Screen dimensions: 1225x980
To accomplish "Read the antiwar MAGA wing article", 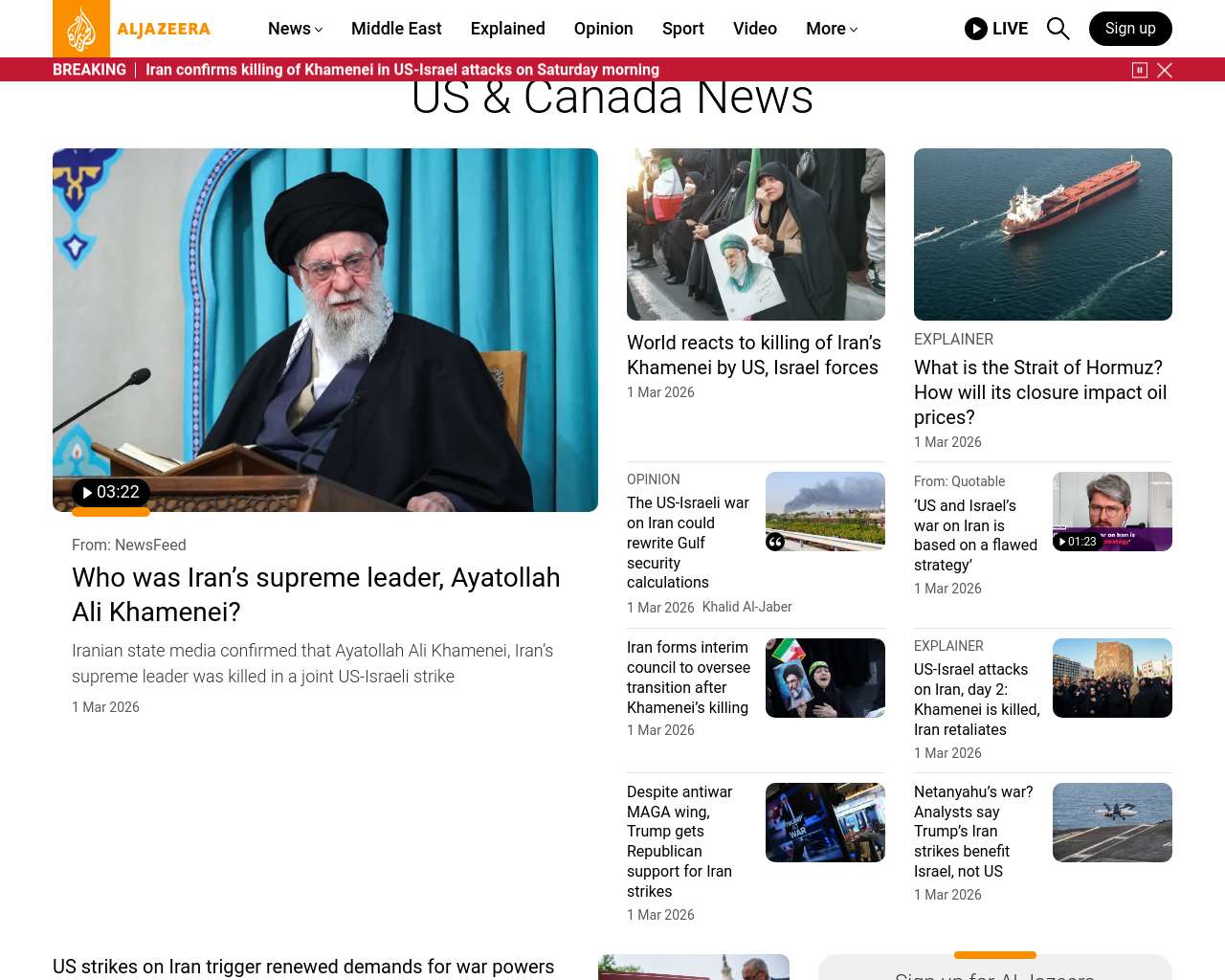I will (x=679, y=841).
